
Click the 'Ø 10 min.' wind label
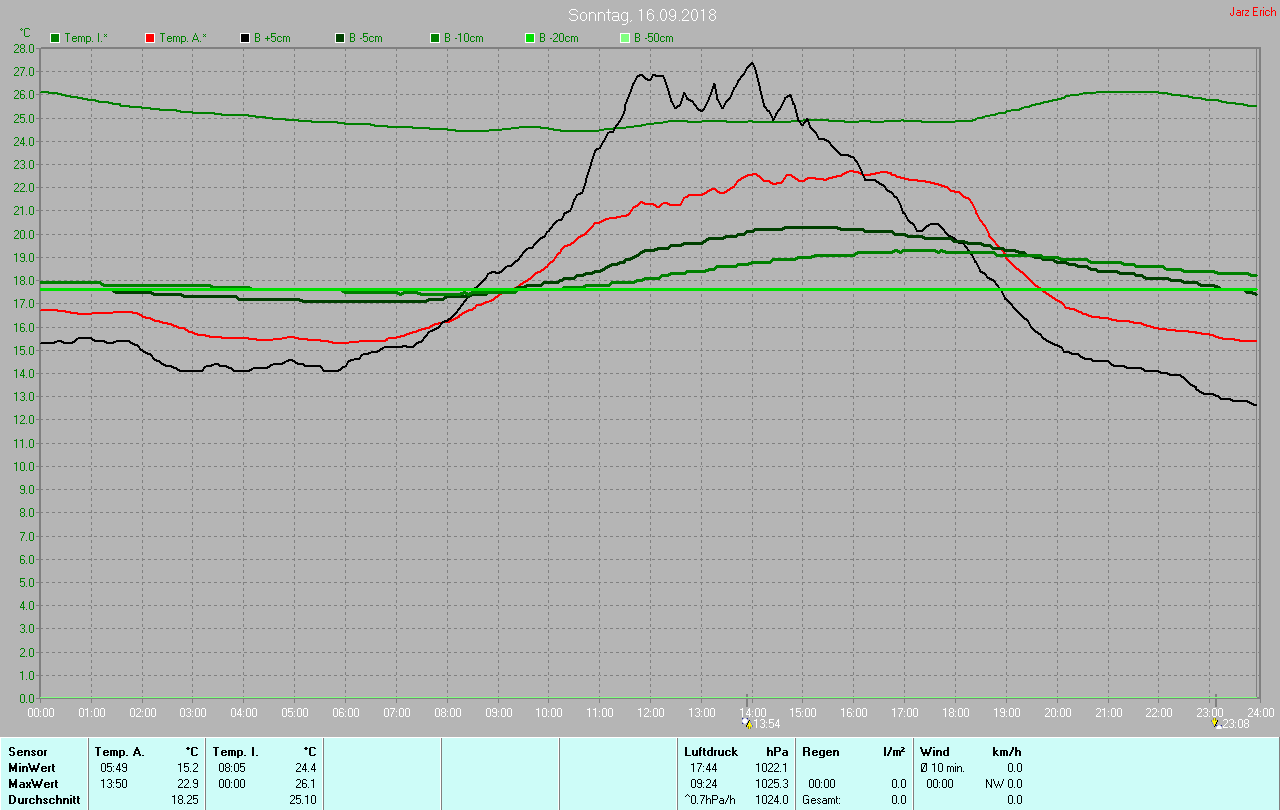943,768
